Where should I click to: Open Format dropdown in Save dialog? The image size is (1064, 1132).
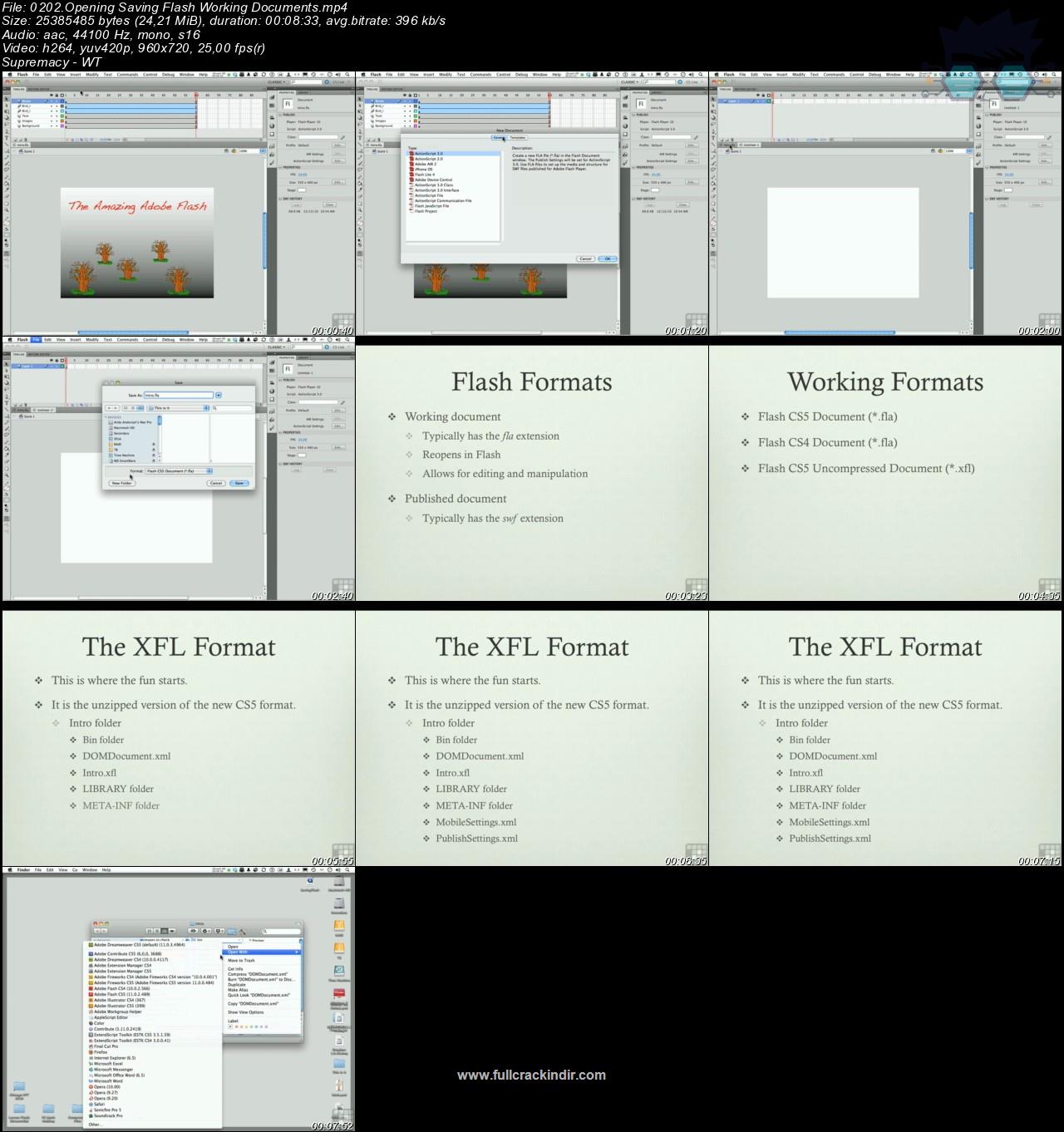click(179, 471)
